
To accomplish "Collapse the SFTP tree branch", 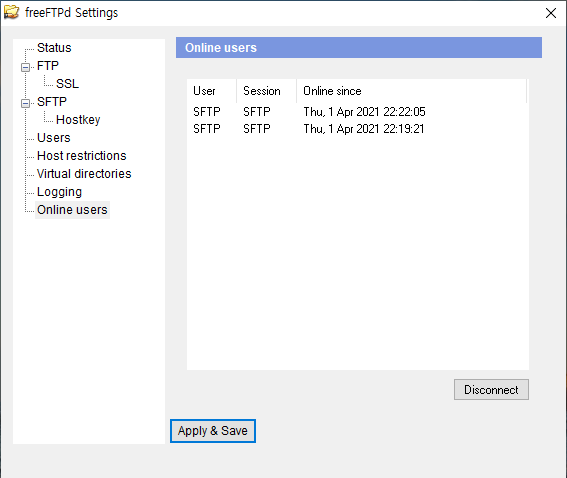I will (25, 103).
